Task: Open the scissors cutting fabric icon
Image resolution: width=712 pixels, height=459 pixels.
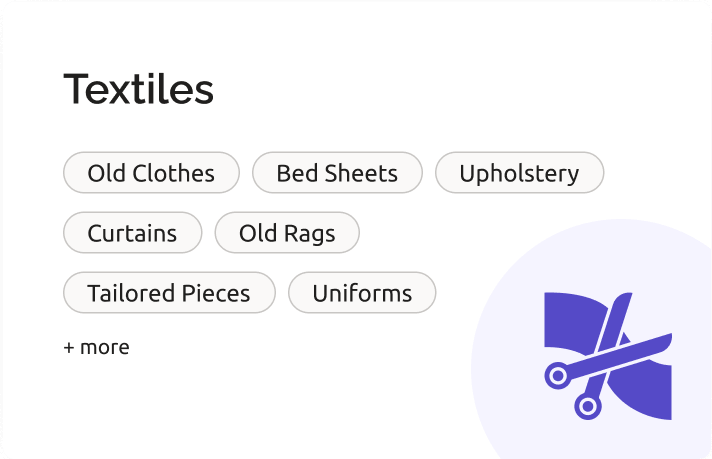Action: click(x=608, y=356)
